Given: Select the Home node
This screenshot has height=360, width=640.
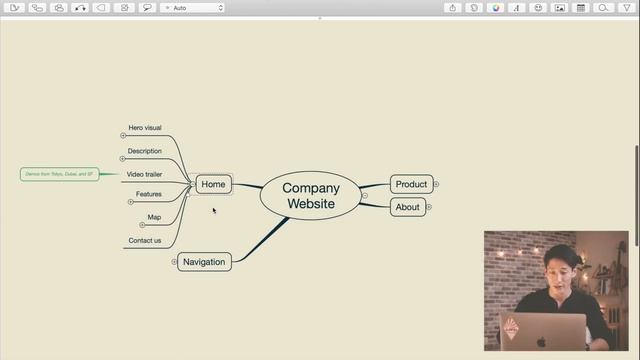Looking at the screenshot, I should point(213,184).
